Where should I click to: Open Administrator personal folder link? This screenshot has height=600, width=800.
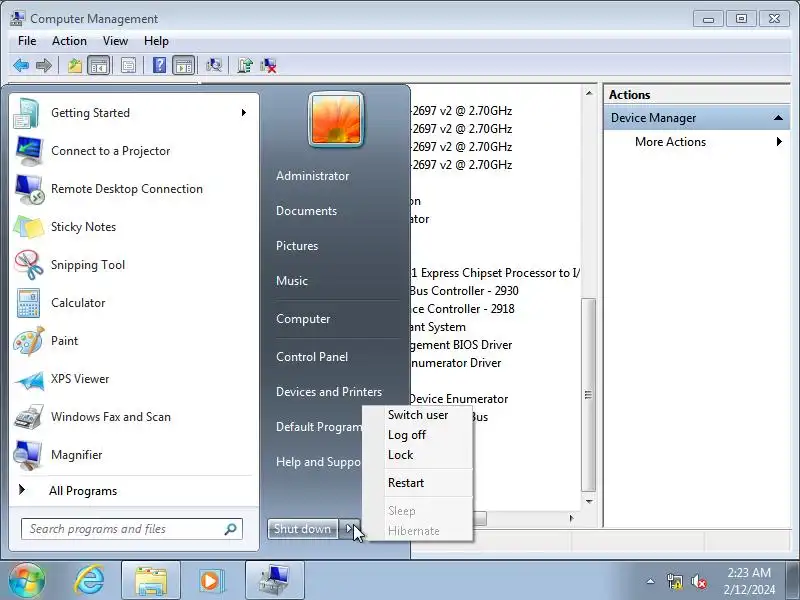click(x=313, y=176)
